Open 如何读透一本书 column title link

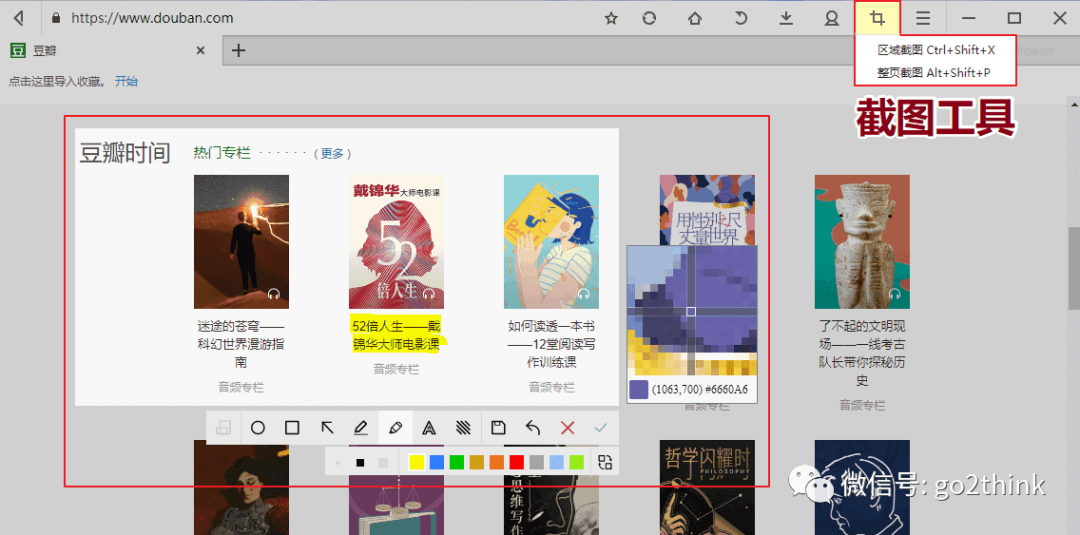click(551, 344)
